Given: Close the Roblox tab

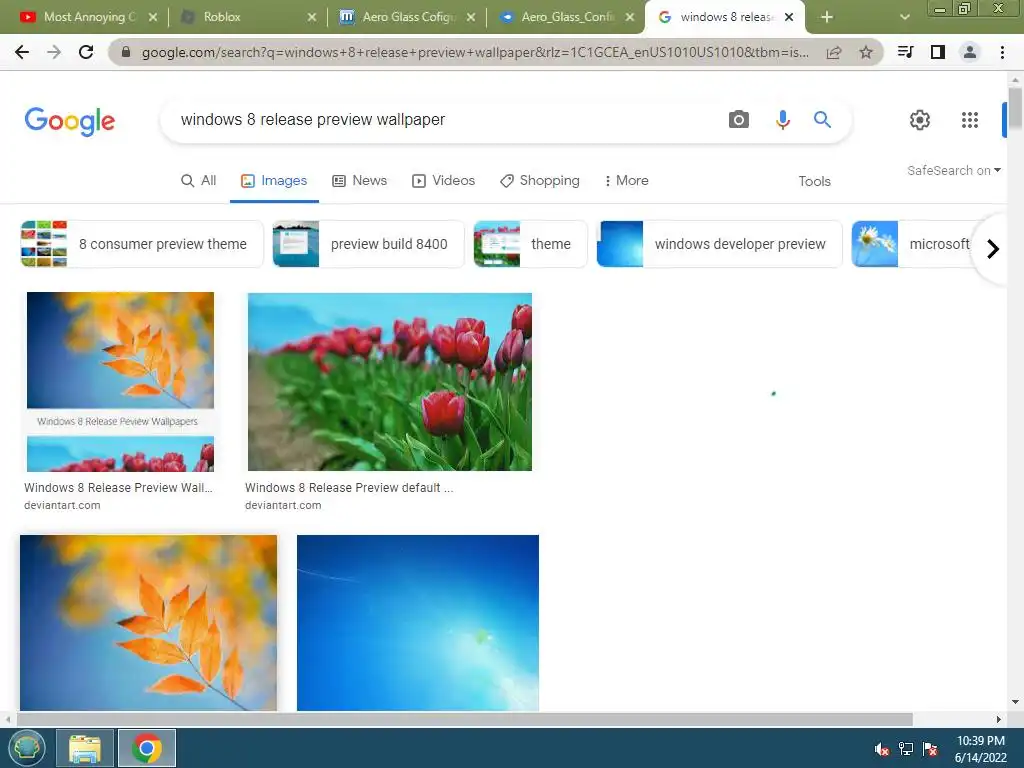Looking at the screenshot, I should (x=312, y=18).
